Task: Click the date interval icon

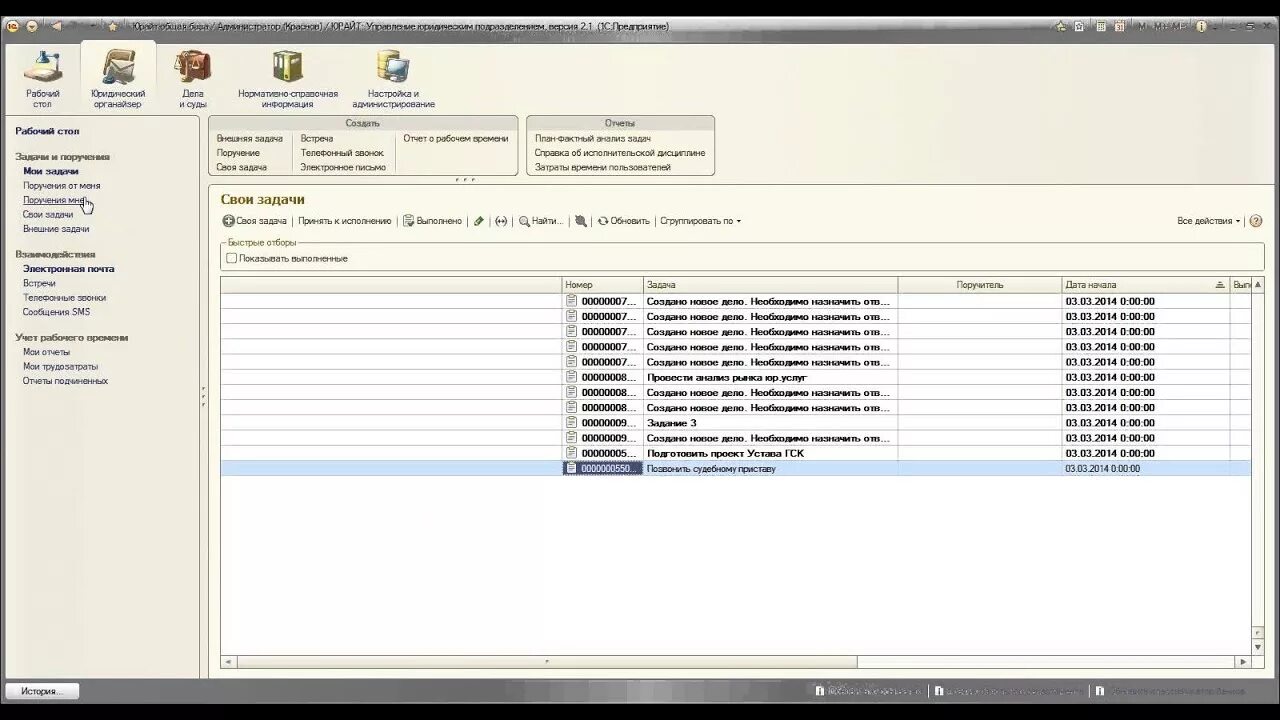Action: point(501,221)
